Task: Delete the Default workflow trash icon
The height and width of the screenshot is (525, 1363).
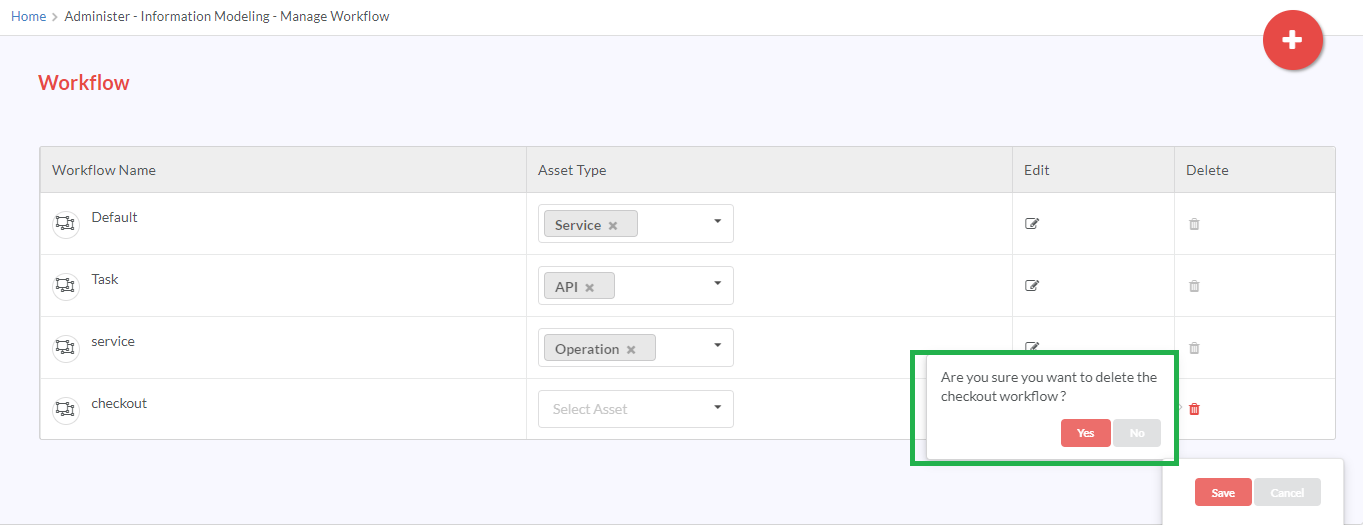Action: [x=1194, y=224]
